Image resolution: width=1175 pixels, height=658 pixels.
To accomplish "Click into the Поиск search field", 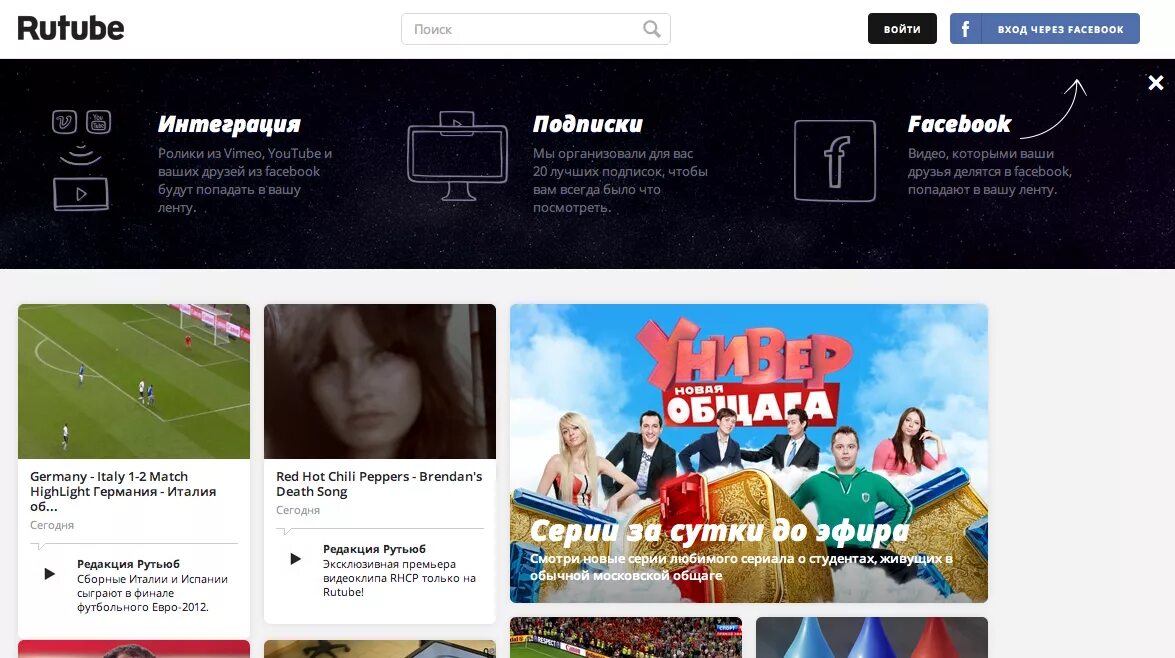I will 536,29.
